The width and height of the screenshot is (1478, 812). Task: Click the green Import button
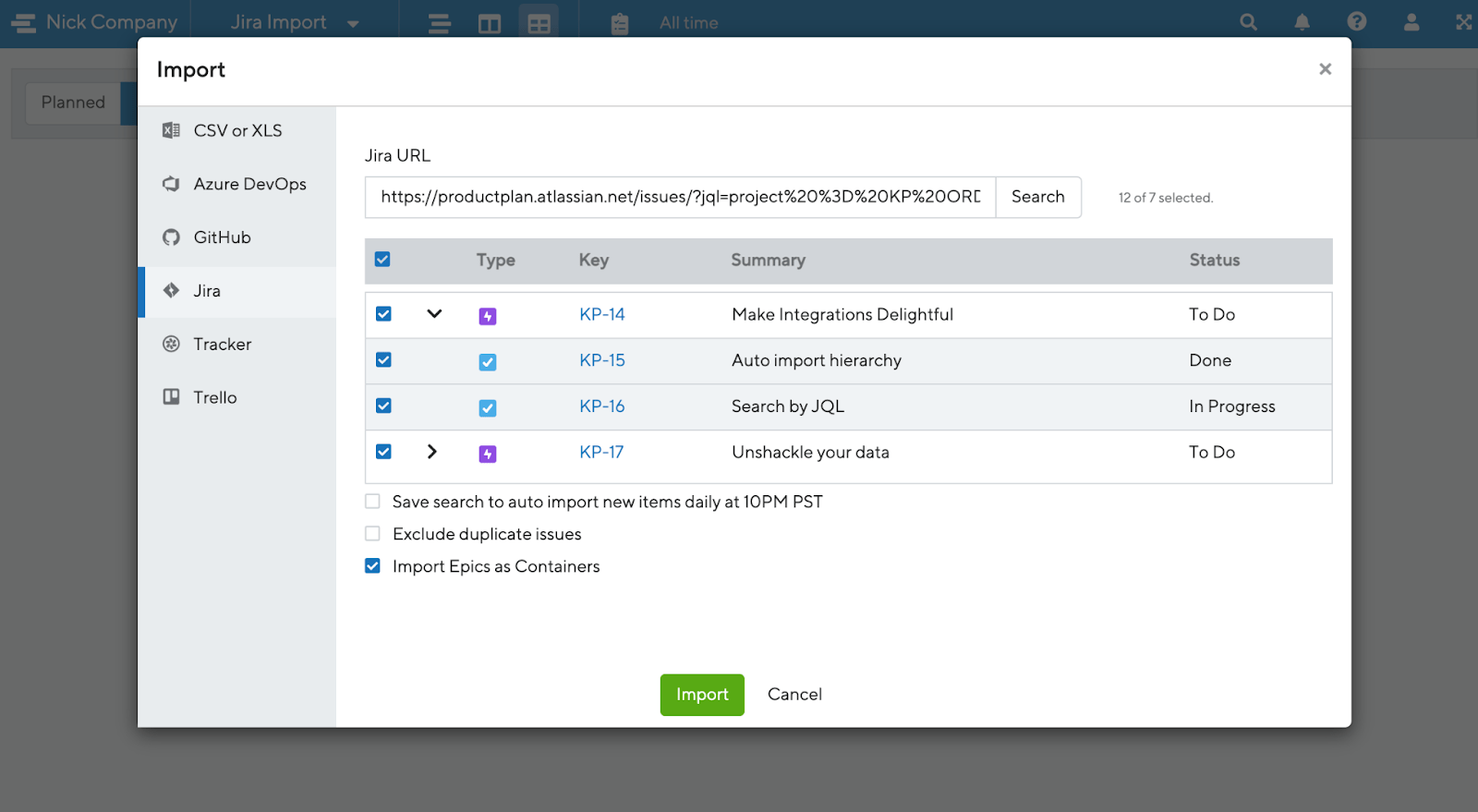pos(701,695)
